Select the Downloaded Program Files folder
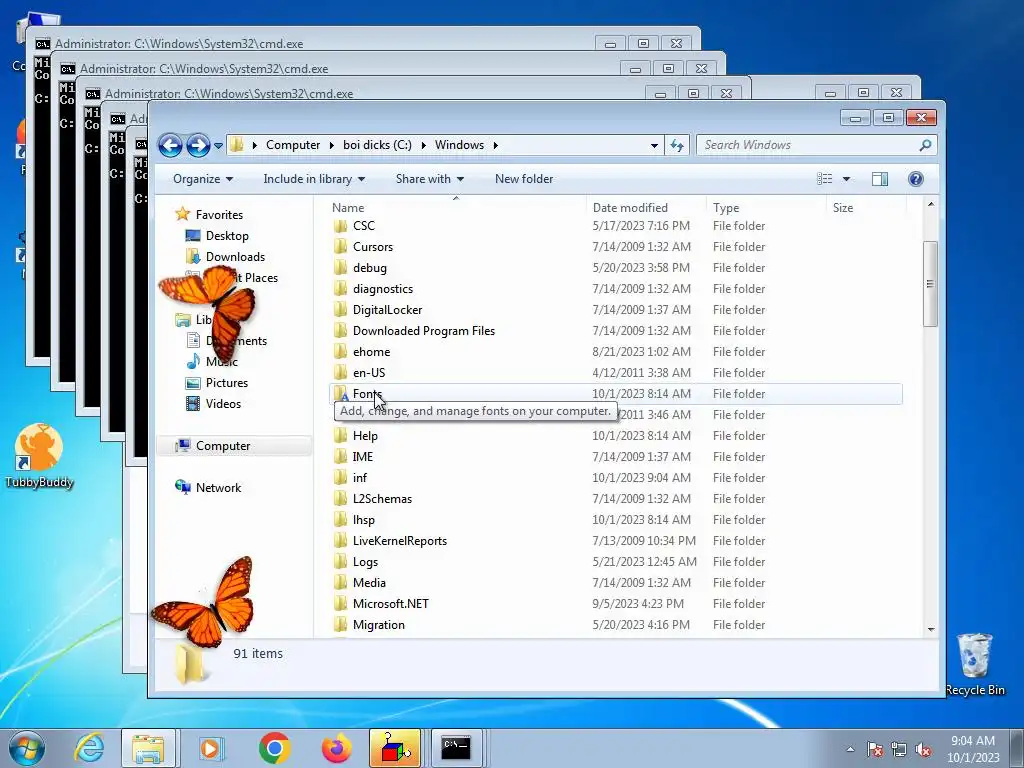 424,330
